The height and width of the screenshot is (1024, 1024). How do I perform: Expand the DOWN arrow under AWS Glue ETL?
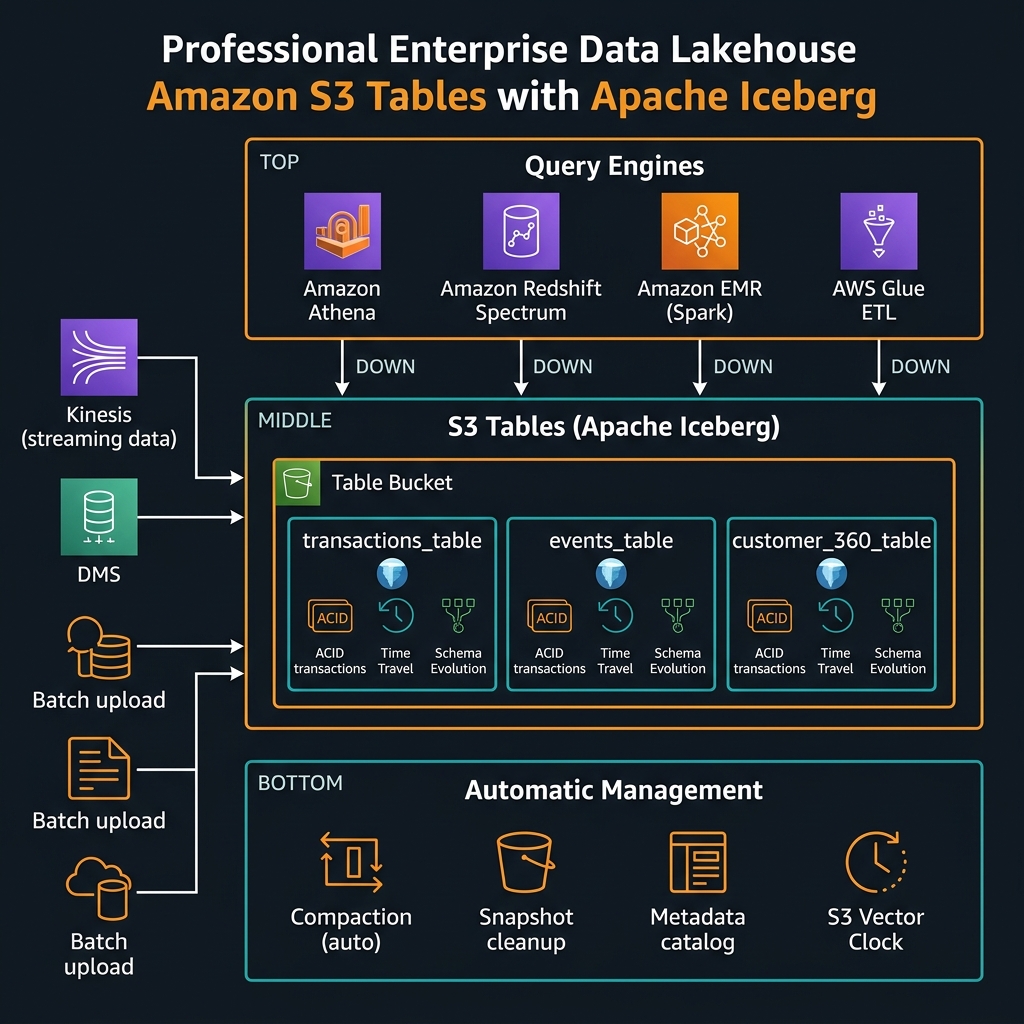tap(879, 367)
